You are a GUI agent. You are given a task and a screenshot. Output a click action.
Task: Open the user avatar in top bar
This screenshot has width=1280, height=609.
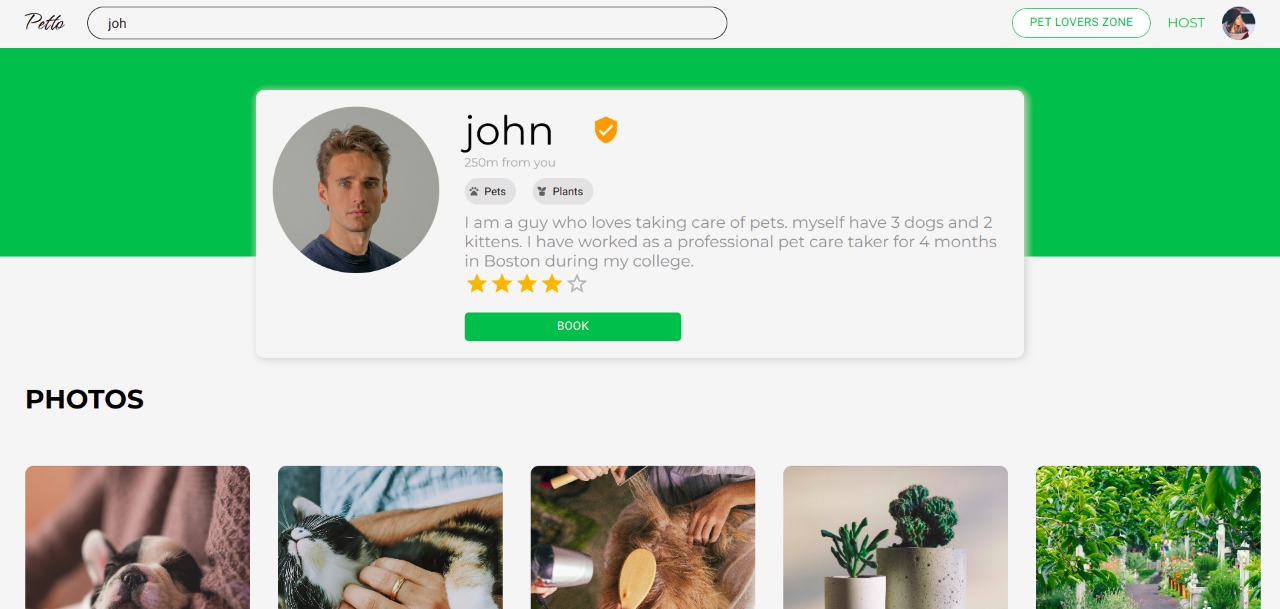pyautogui.click(x=1238, y=23)
